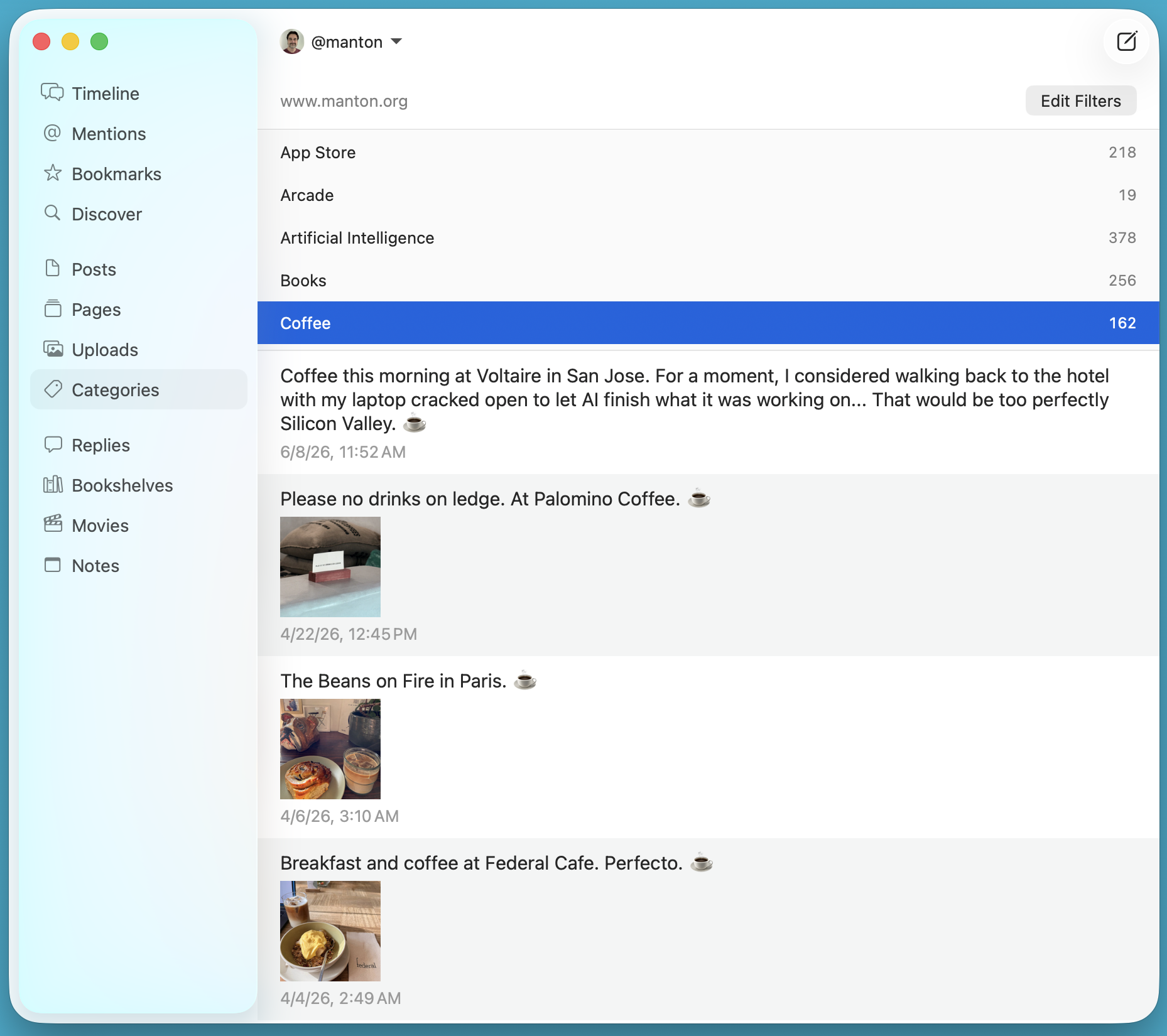Click the Mentions @ icon
The image size is (1167, 1036).
coord(53,133)
